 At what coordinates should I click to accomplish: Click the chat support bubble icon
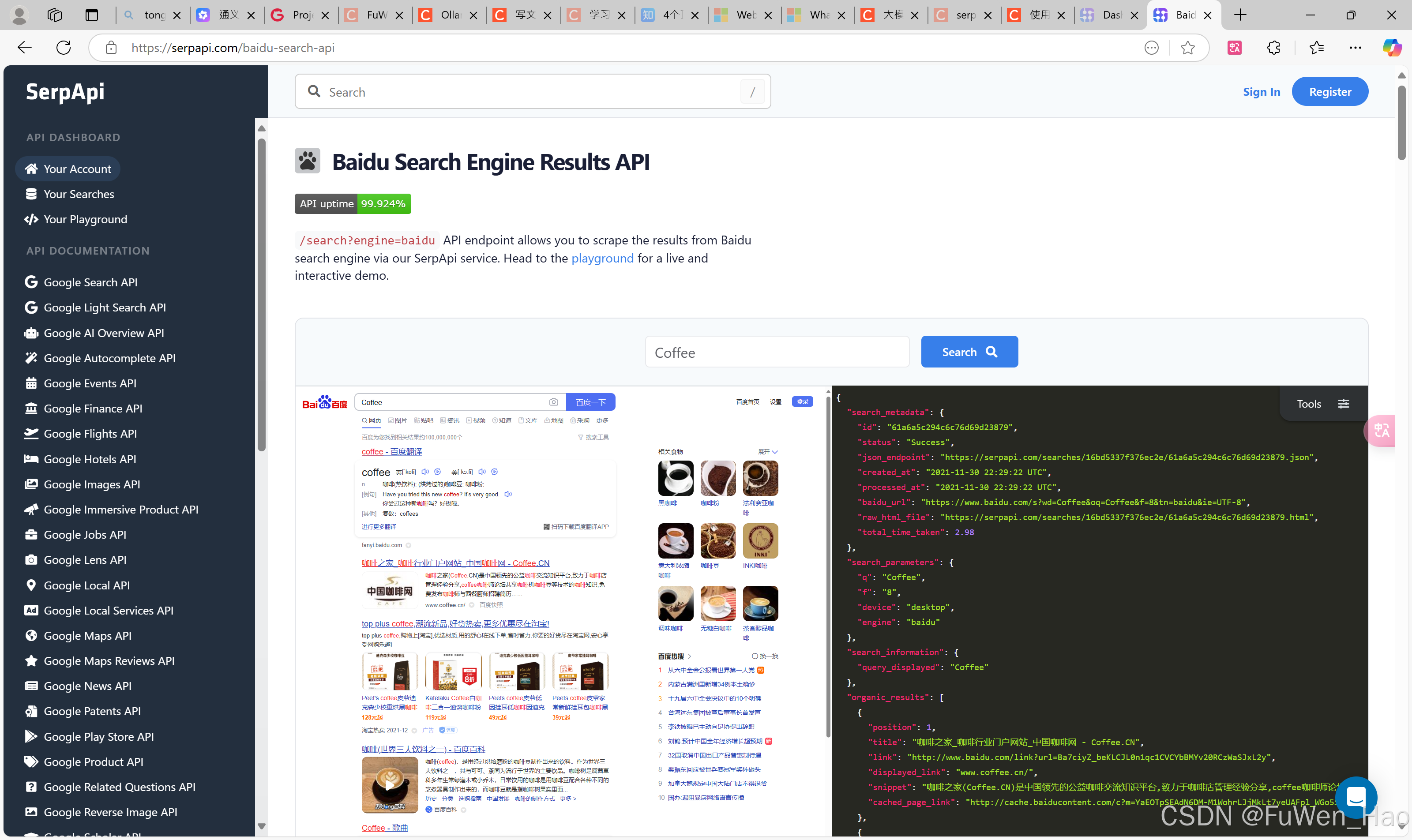pos(1356,797)
